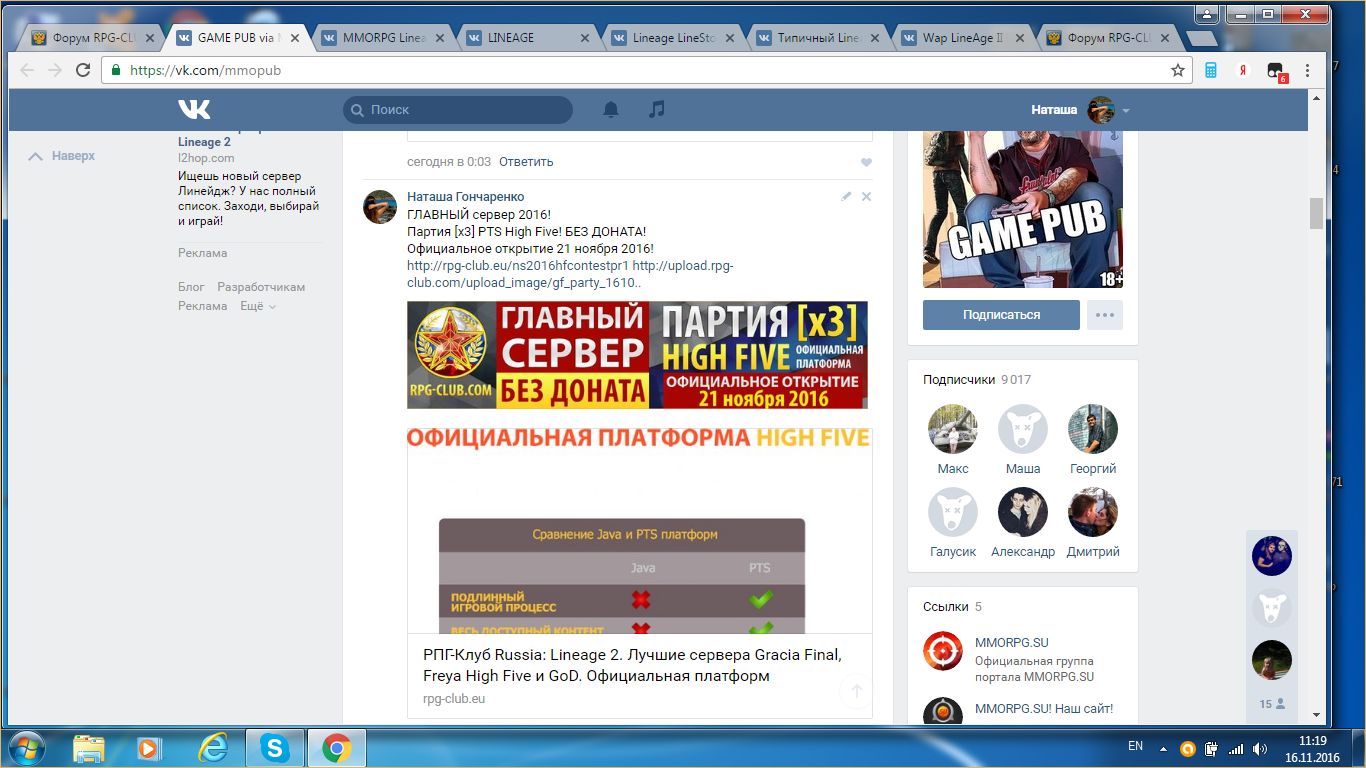Bookmark this page with star icon
Image resolution: width=1366 pixels, height=768 pixels.
1178,70
